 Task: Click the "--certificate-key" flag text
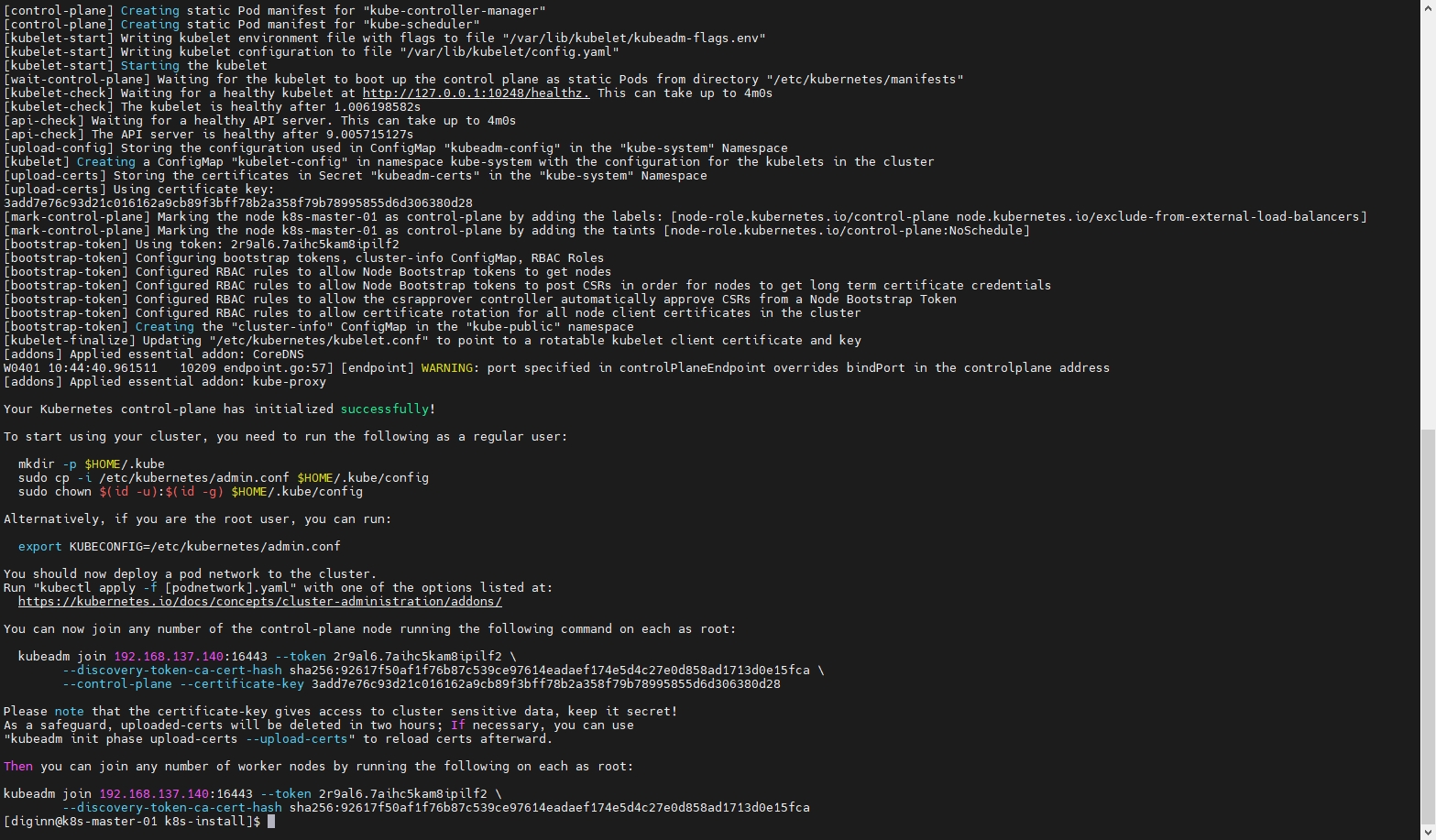point(241,684)
